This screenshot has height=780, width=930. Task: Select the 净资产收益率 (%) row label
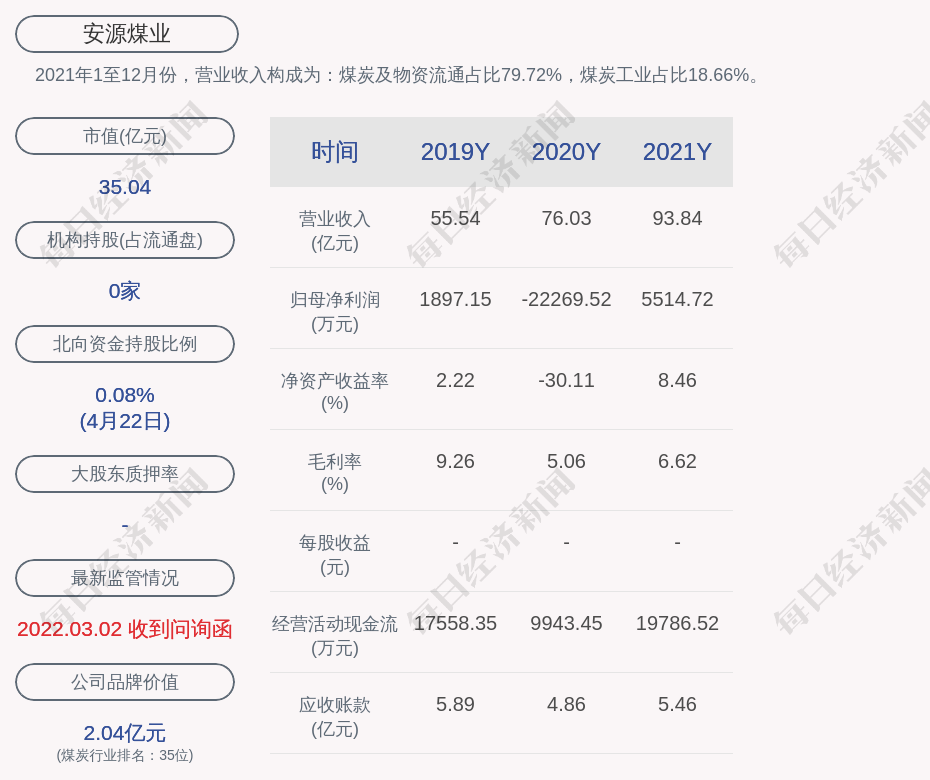(x=335, y=392)
